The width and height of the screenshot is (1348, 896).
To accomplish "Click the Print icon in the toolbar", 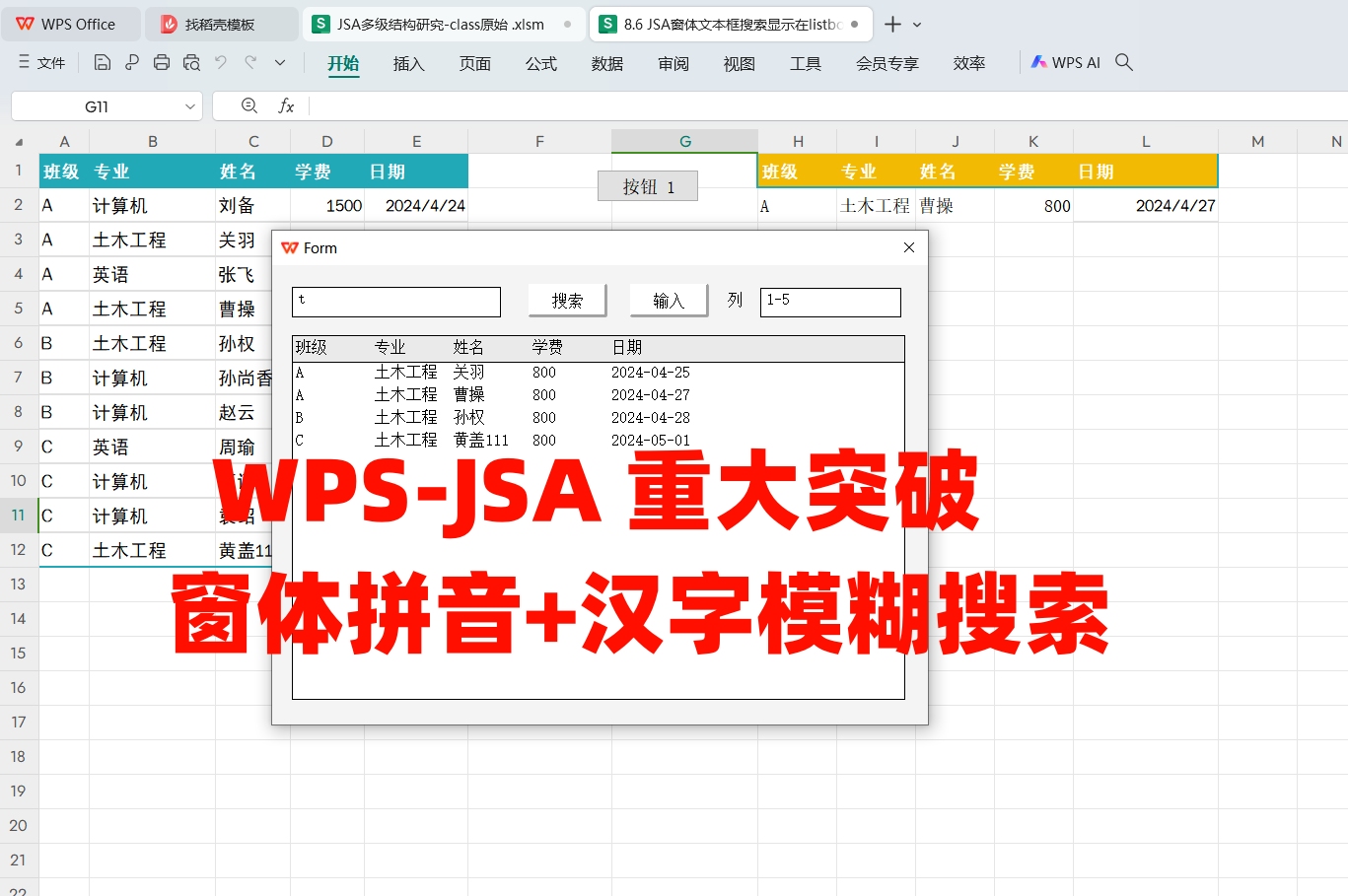I will click(x=161, y=61).
